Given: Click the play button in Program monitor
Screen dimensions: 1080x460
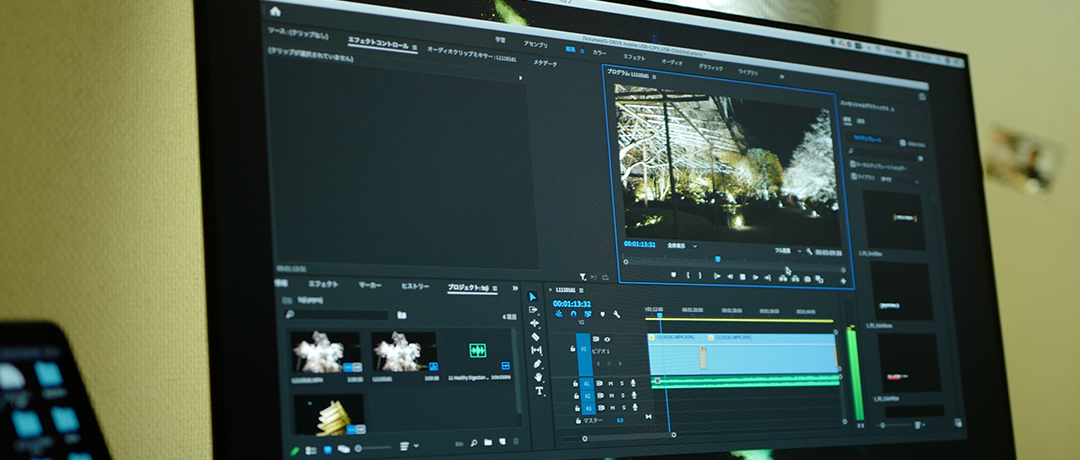Looking at the screenshot, I should click(741, 277).
